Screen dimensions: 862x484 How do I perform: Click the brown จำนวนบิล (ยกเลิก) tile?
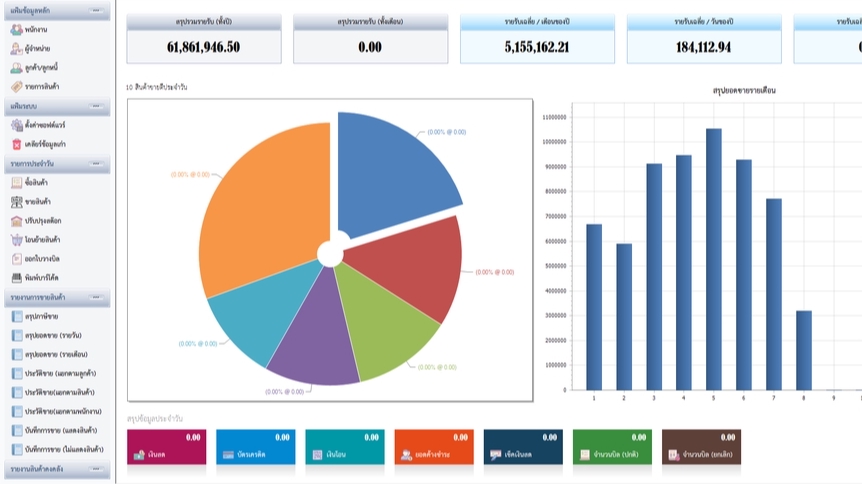[x=701, y=447]
